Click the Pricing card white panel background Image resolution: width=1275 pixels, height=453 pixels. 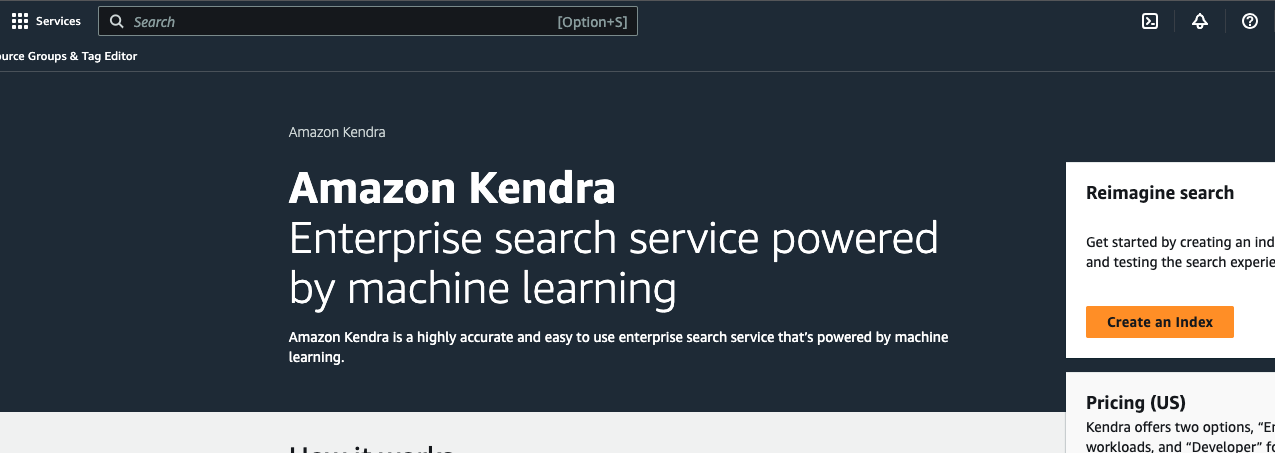pyautogui.click(x=1170, y=412)
